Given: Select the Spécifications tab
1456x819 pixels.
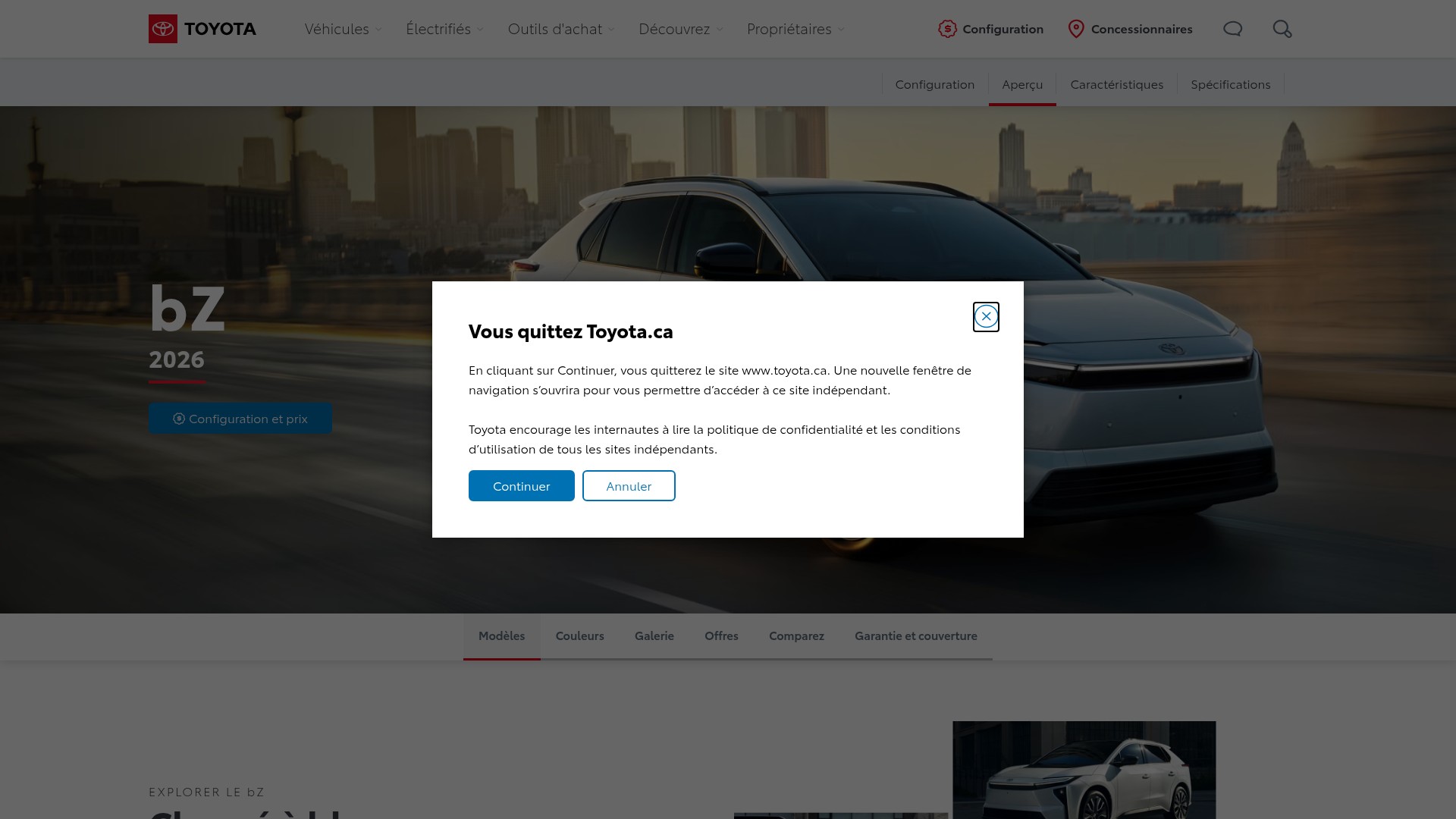Looking at the screenshot, I should pos(1231,84).
